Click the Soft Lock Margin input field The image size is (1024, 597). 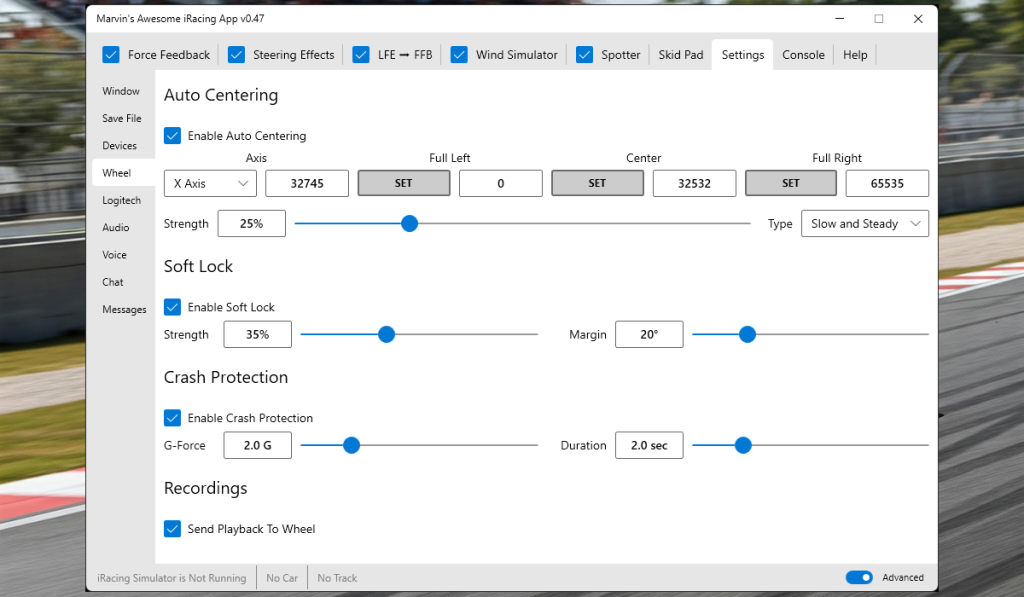[649, 335]
